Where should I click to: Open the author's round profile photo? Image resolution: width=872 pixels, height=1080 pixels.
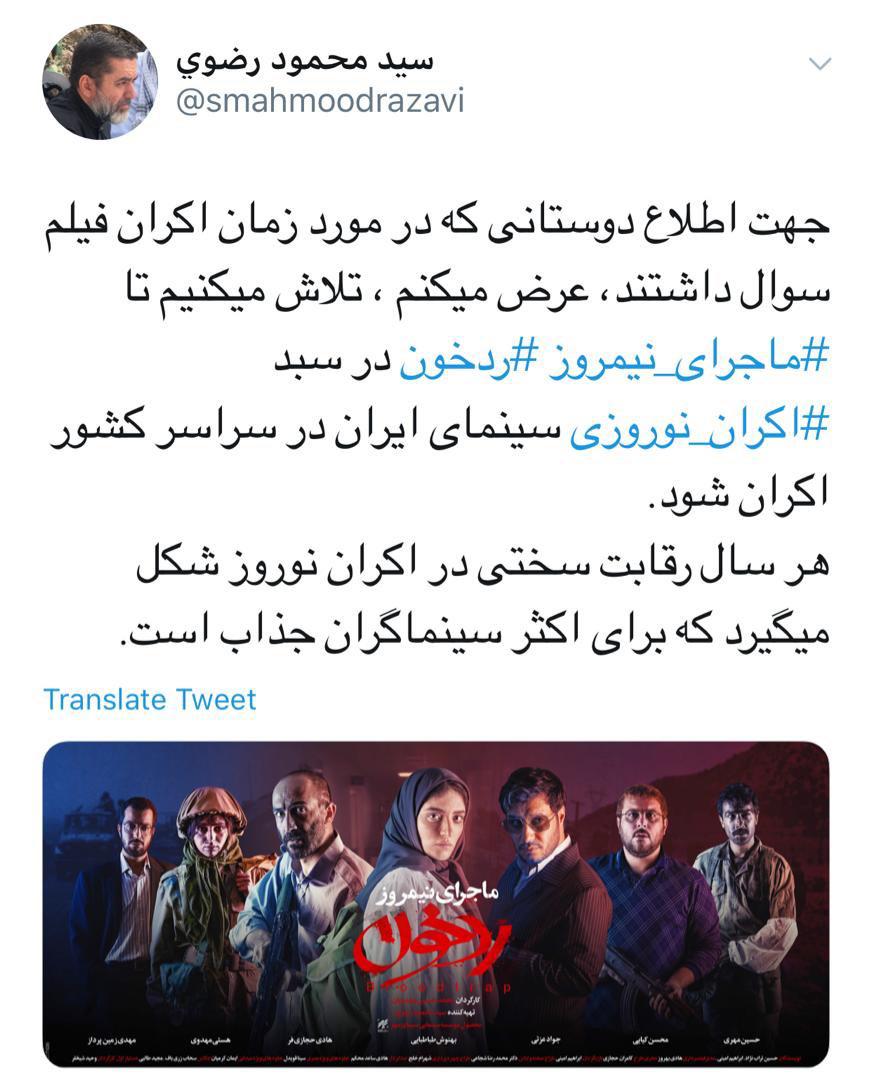click(100, 82)
